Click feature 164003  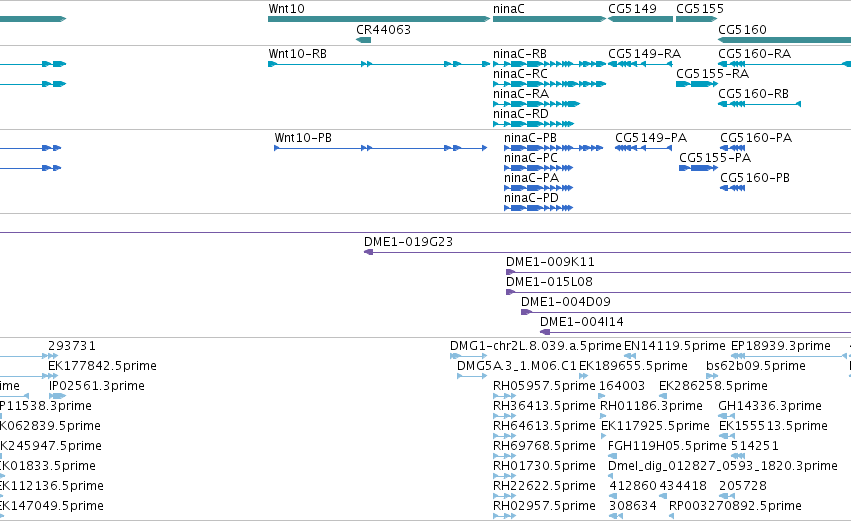tap(602, 396)
